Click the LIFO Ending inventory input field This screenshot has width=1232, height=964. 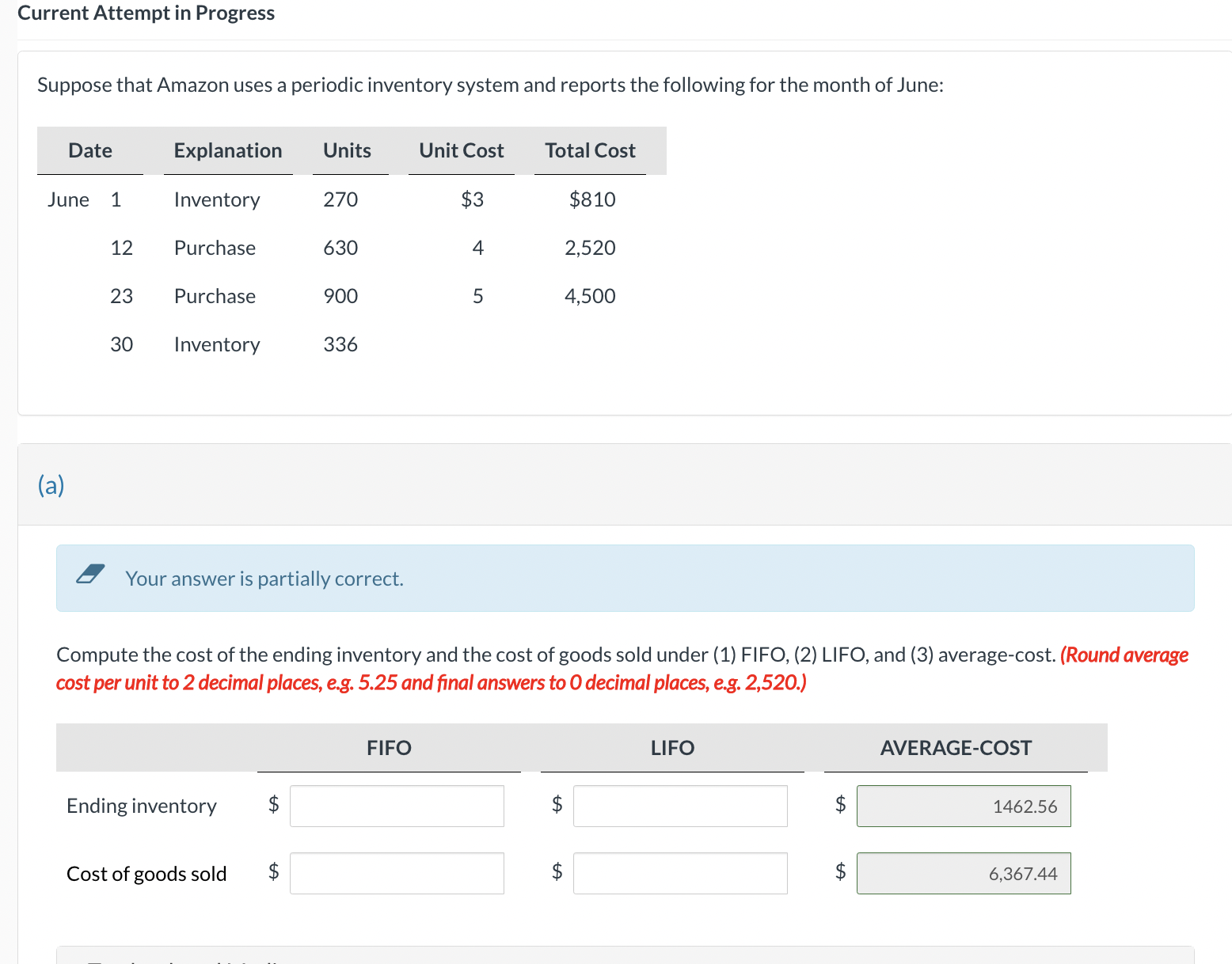[680, 806]
